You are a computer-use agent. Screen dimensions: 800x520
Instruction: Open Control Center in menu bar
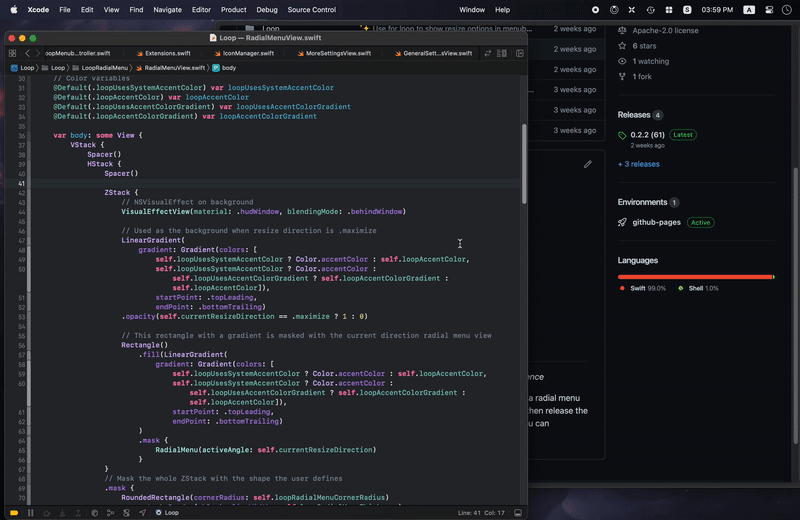click(769, 10)
